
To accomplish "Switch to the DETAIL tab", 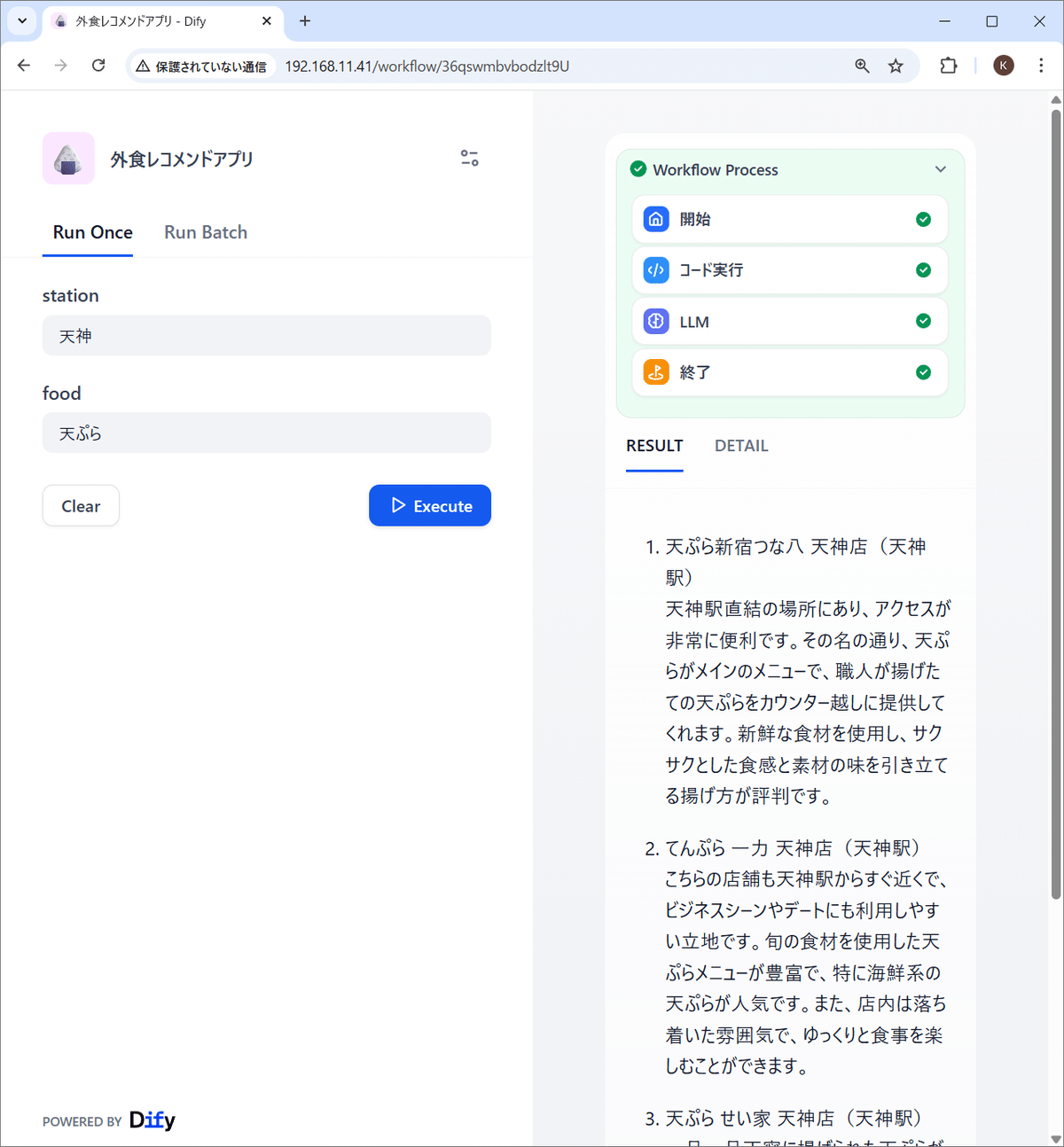I will [x=741, y=446].
